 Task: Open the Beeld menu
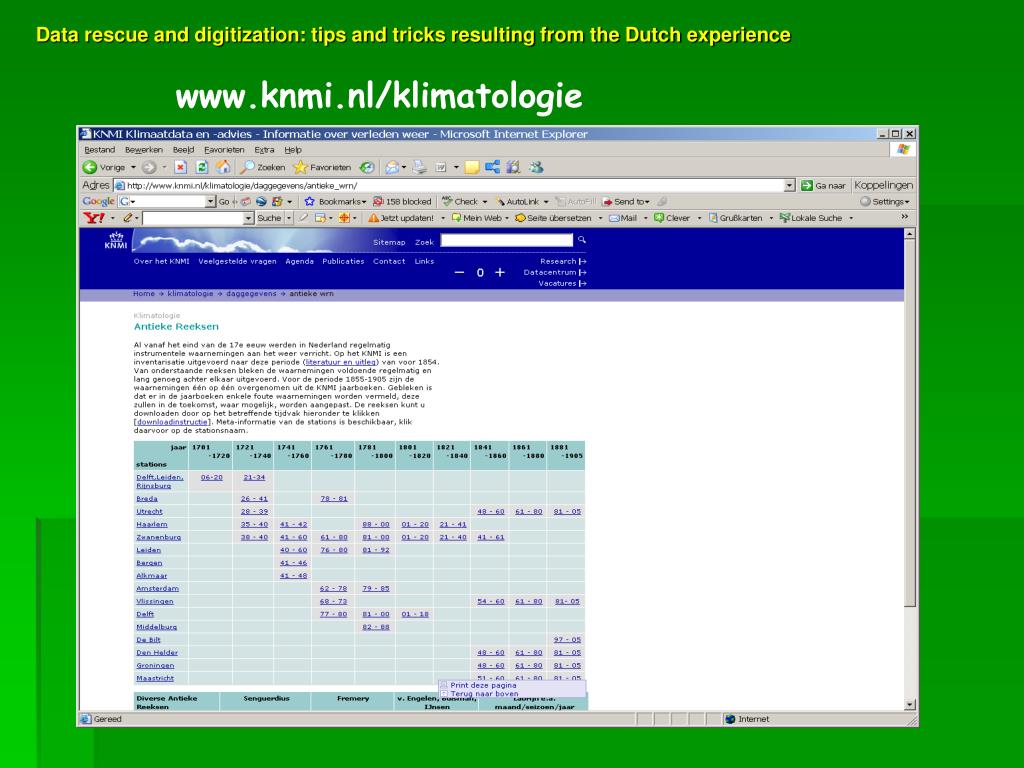tap(184, 150)
